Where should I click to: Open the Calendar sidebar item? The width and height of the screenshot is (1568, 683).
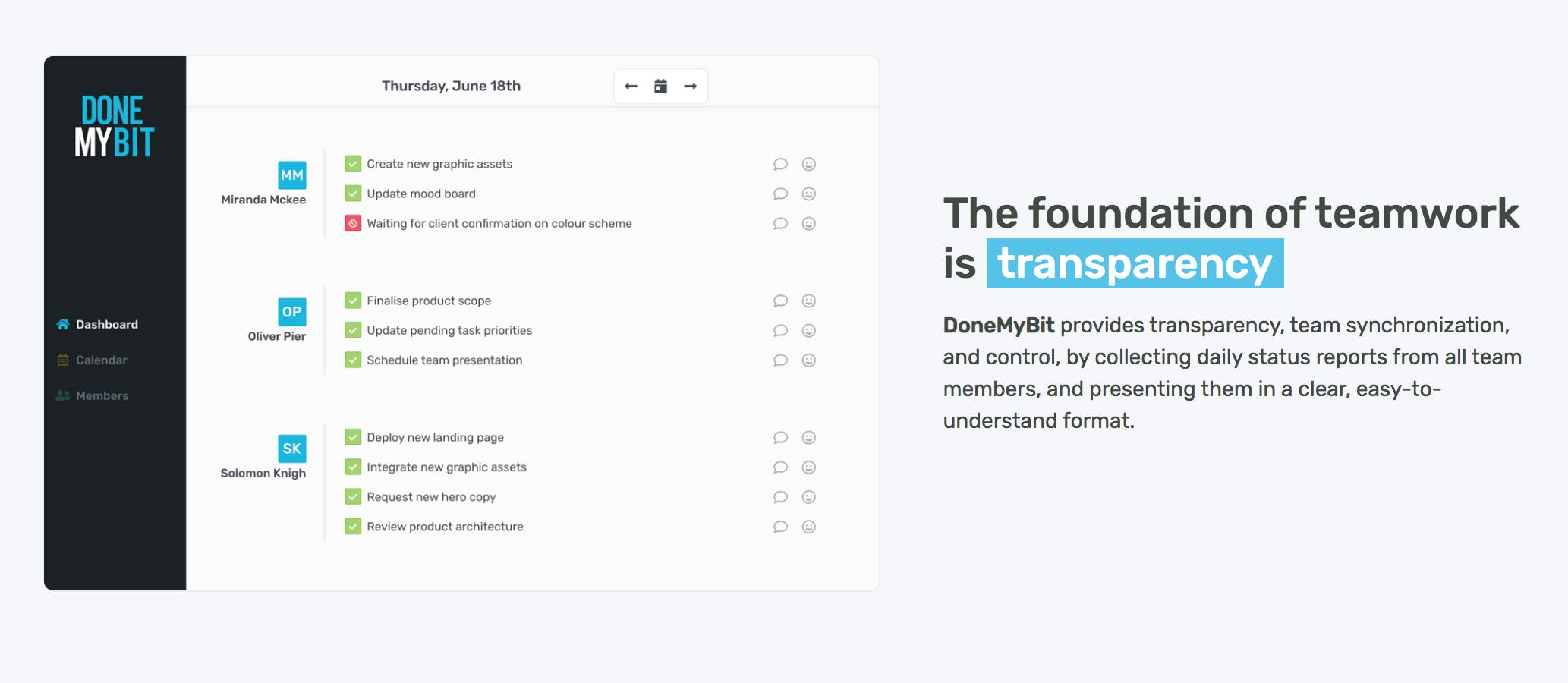coord(92,360)
